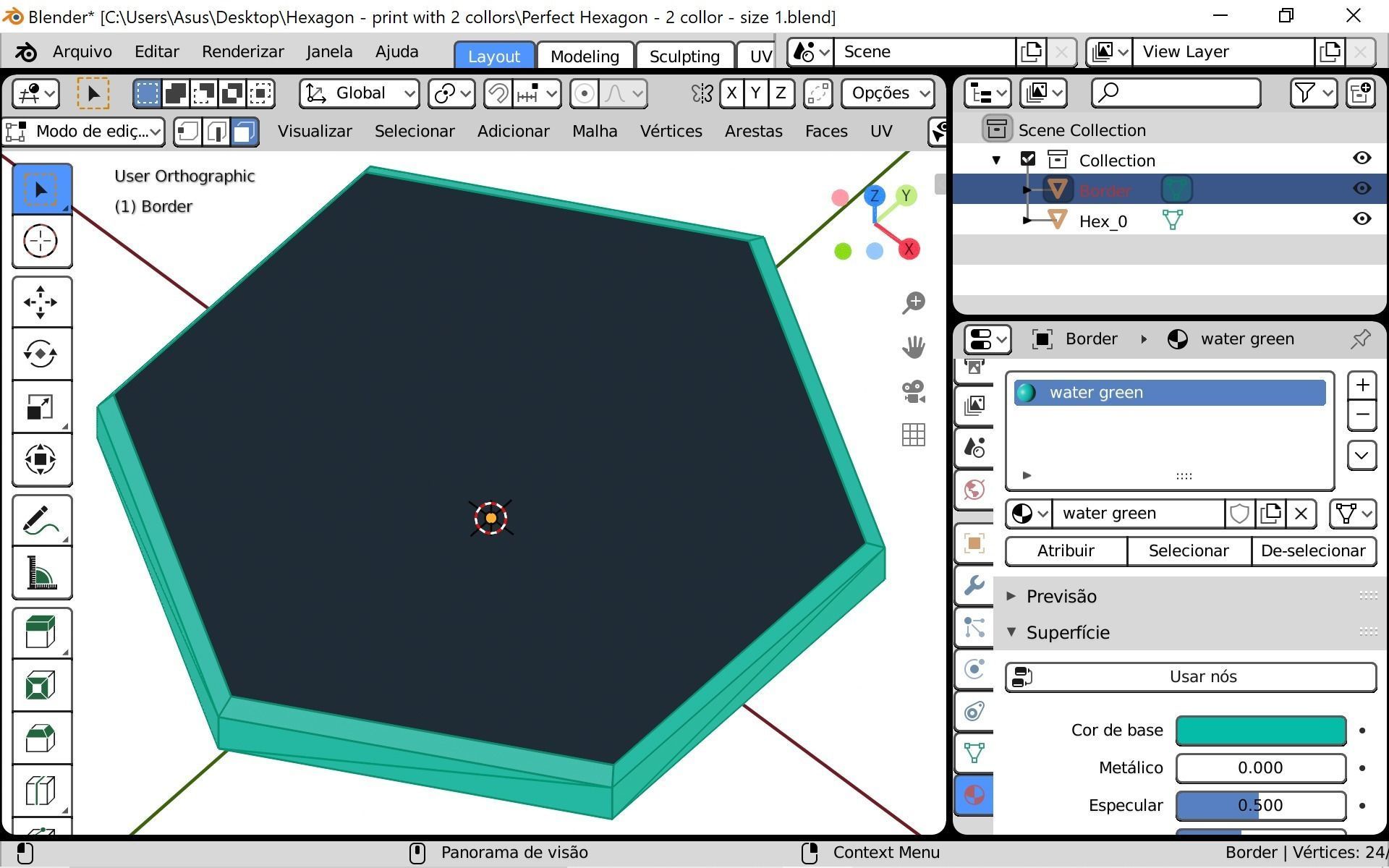
Task: Choose the Rotate tool
Action: click(x=41, y=354)
